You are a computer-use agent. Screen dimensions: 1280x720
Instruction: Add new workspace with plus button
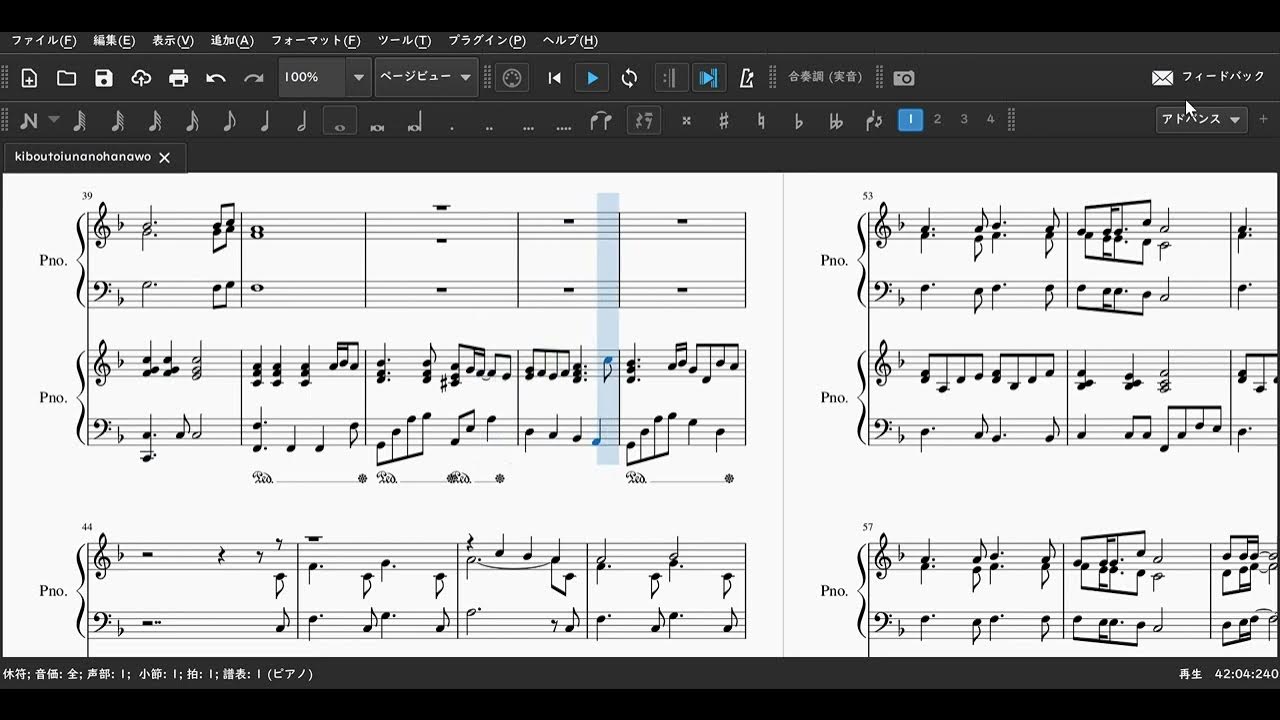pos(1263,119)
